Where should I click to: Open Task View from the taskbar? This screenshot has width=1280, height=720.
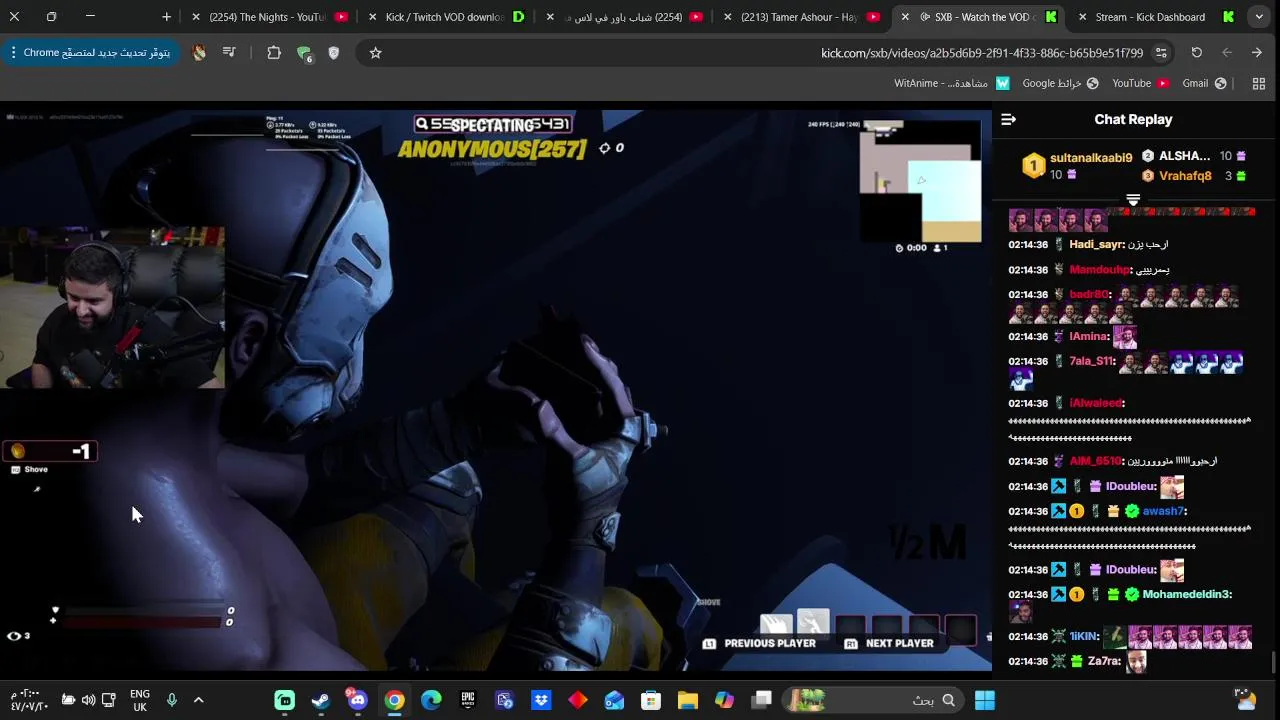(x=761, y=700)
